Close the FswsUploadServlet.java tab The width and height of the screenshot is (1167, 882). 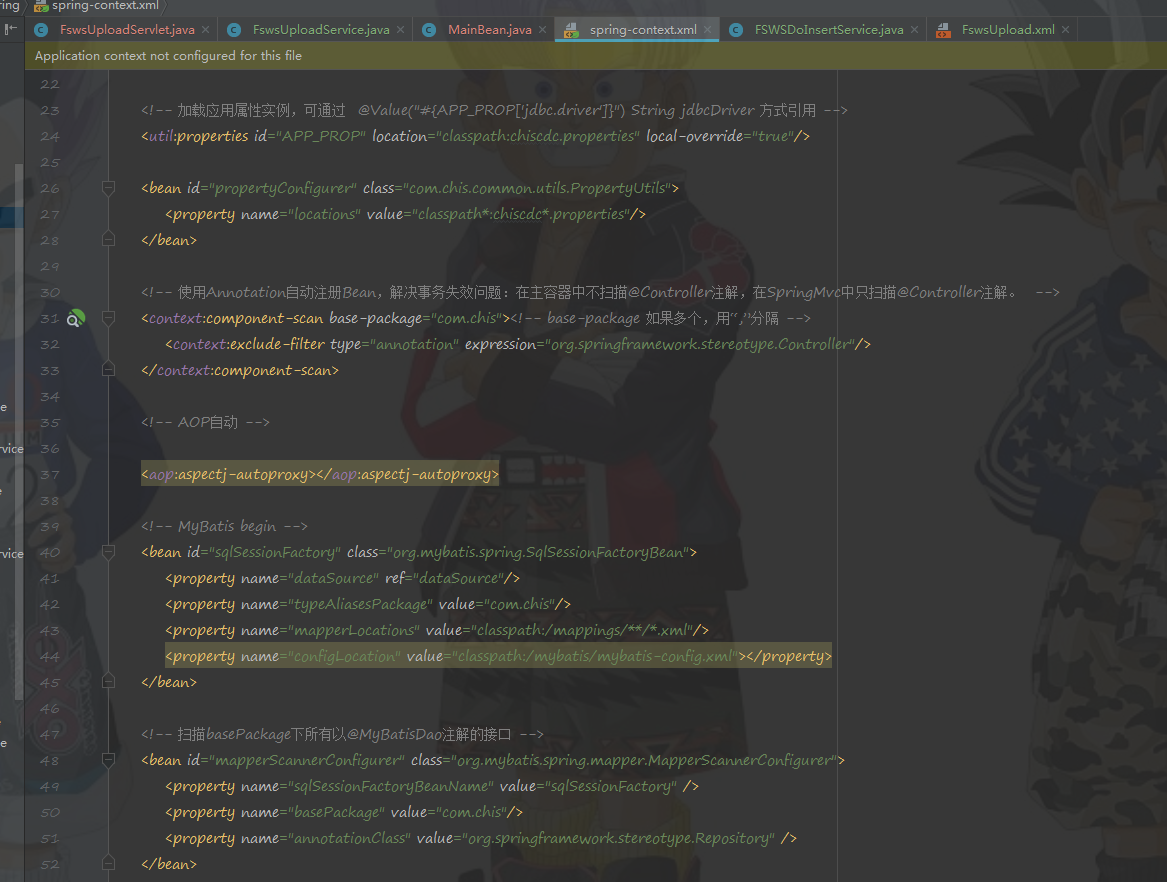pyautogui.click(x=206, y=29)
